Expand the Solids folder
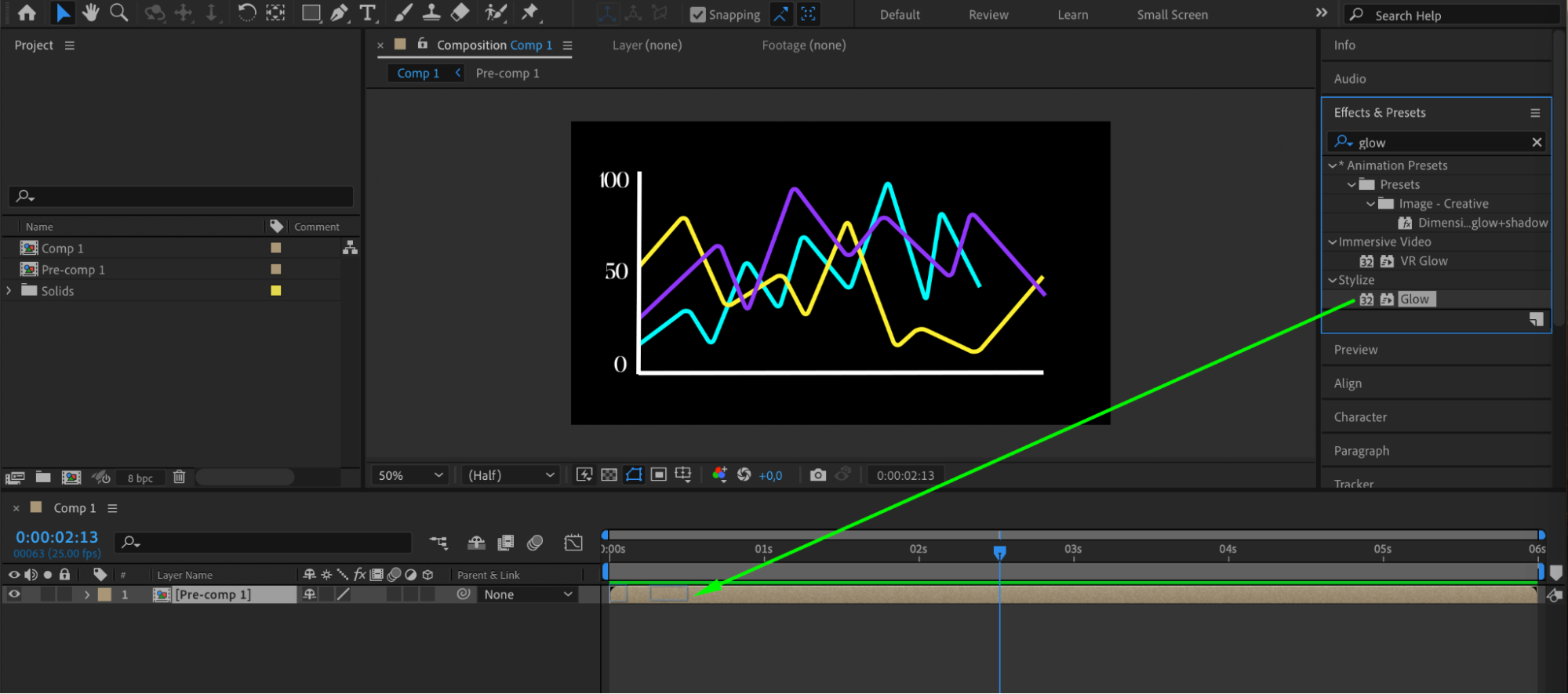1568x694 pixels. [x=9, y=291]
